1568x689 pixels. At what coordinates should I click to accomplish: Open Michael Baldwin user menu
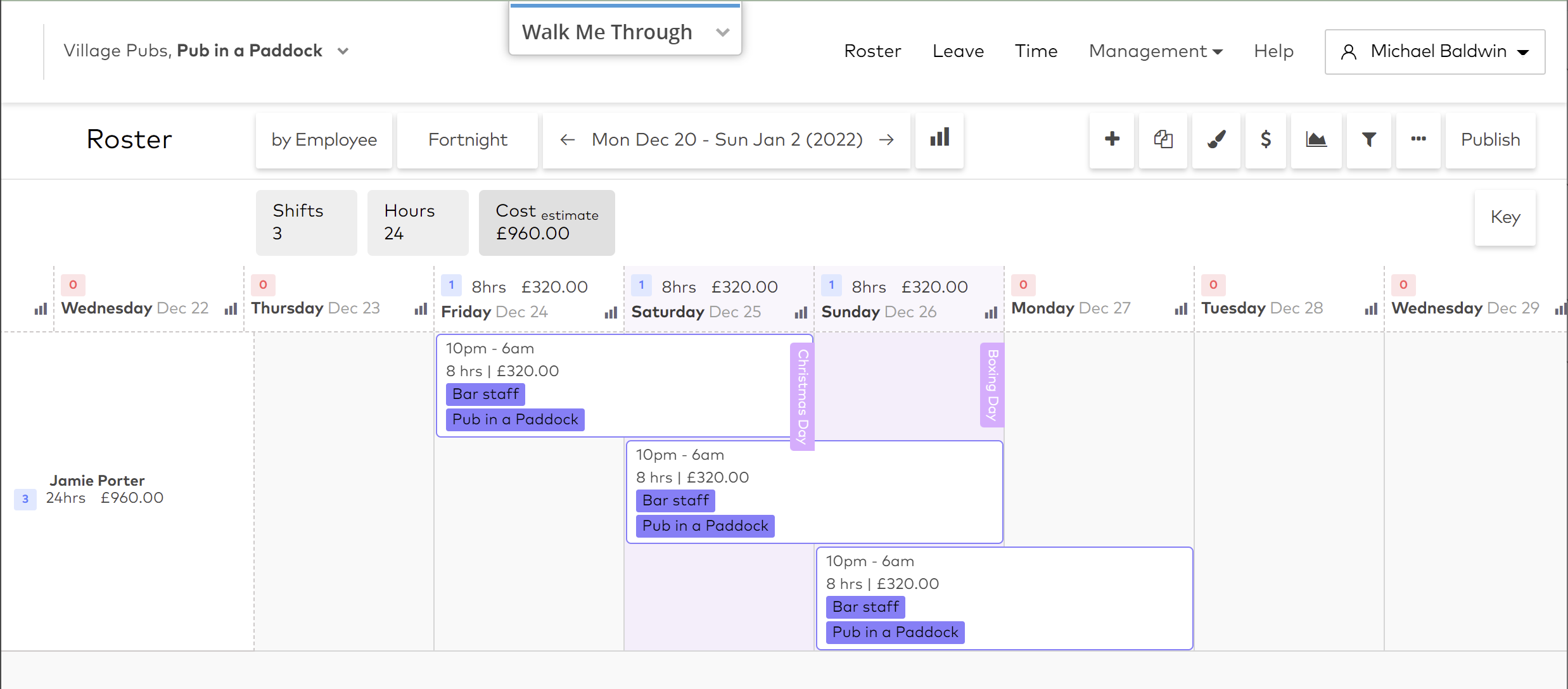click(1435, 52)
